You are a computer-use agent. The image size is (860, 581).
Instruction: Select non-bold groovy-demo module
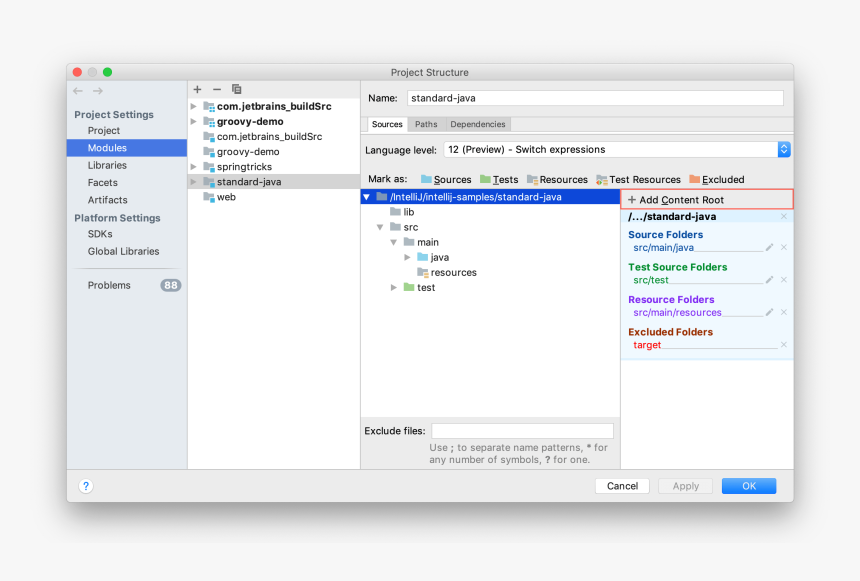[x=241, y=151]
